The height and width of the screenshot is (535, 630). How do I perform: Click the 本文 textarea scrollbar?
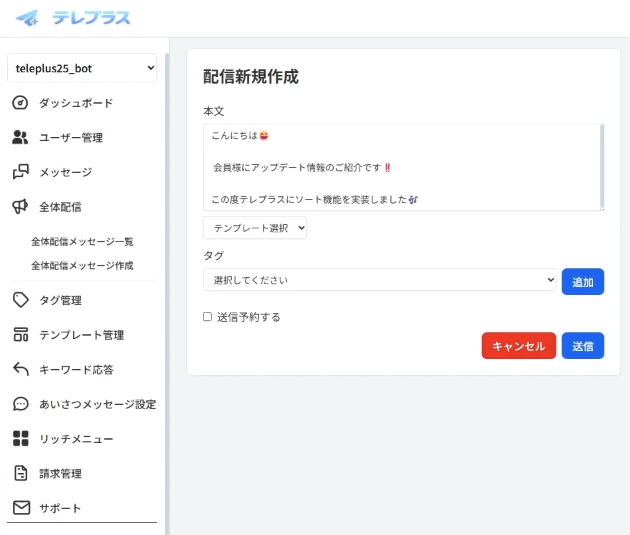pyautogui.click(x=602, y=166)
